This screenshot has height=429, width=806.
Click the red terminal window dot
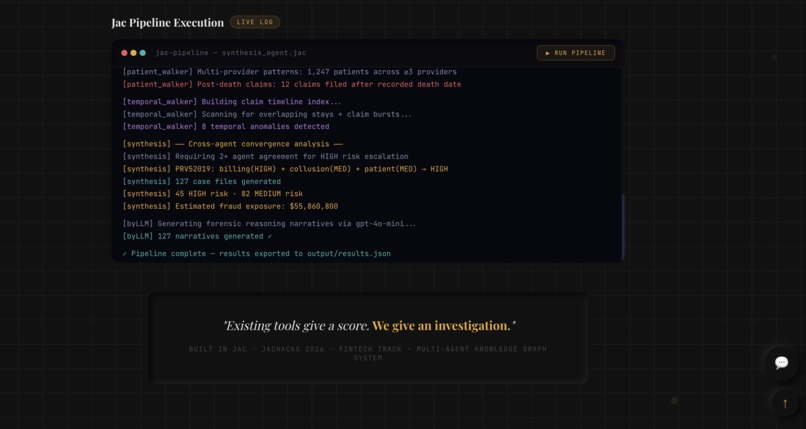[124, 53]
